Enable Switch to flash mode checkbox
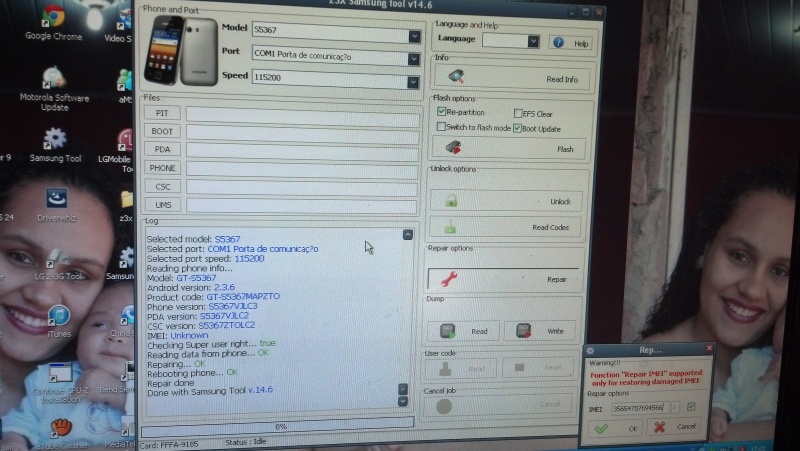This screenshot has height=451, width=800. pos(441,127)
